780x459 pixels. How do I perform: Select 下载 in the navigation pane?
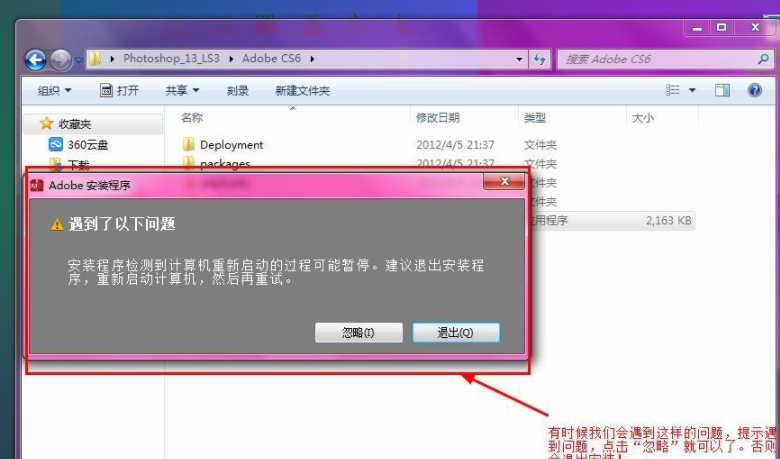78,164
